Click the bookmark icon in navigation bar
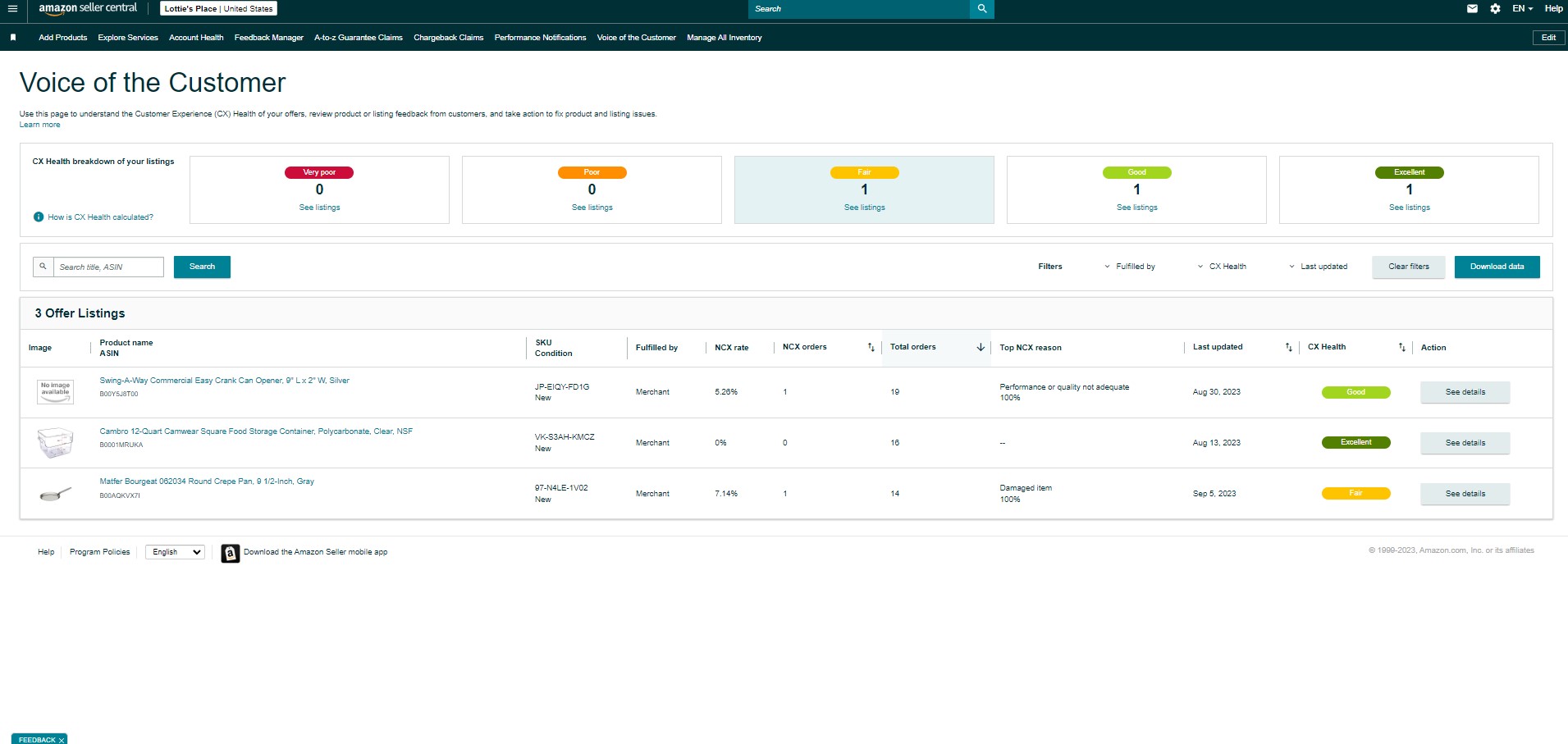Image resolution: width=1568 pixels, height=744 pixels. pyautogui.click(x=13, y=38)
